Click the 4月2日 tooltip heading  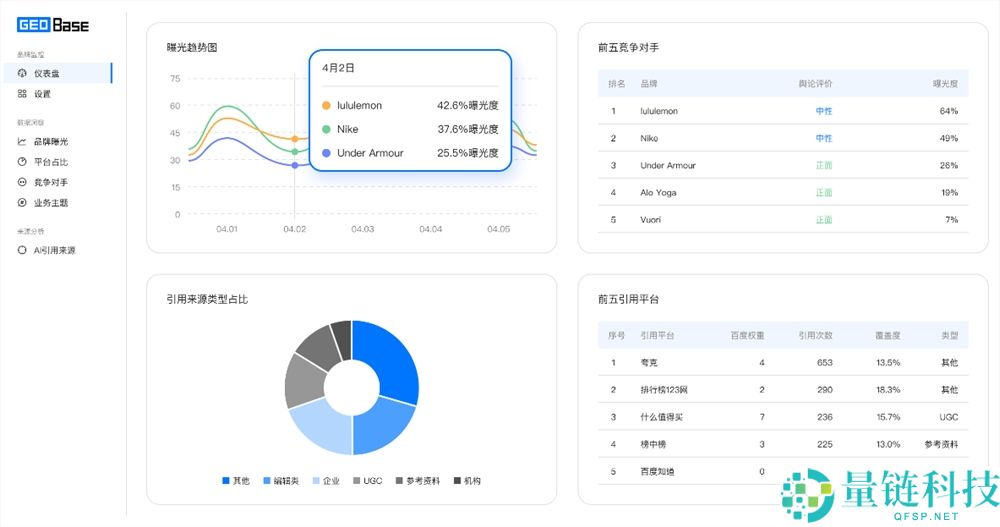click(x=338, y=68)
